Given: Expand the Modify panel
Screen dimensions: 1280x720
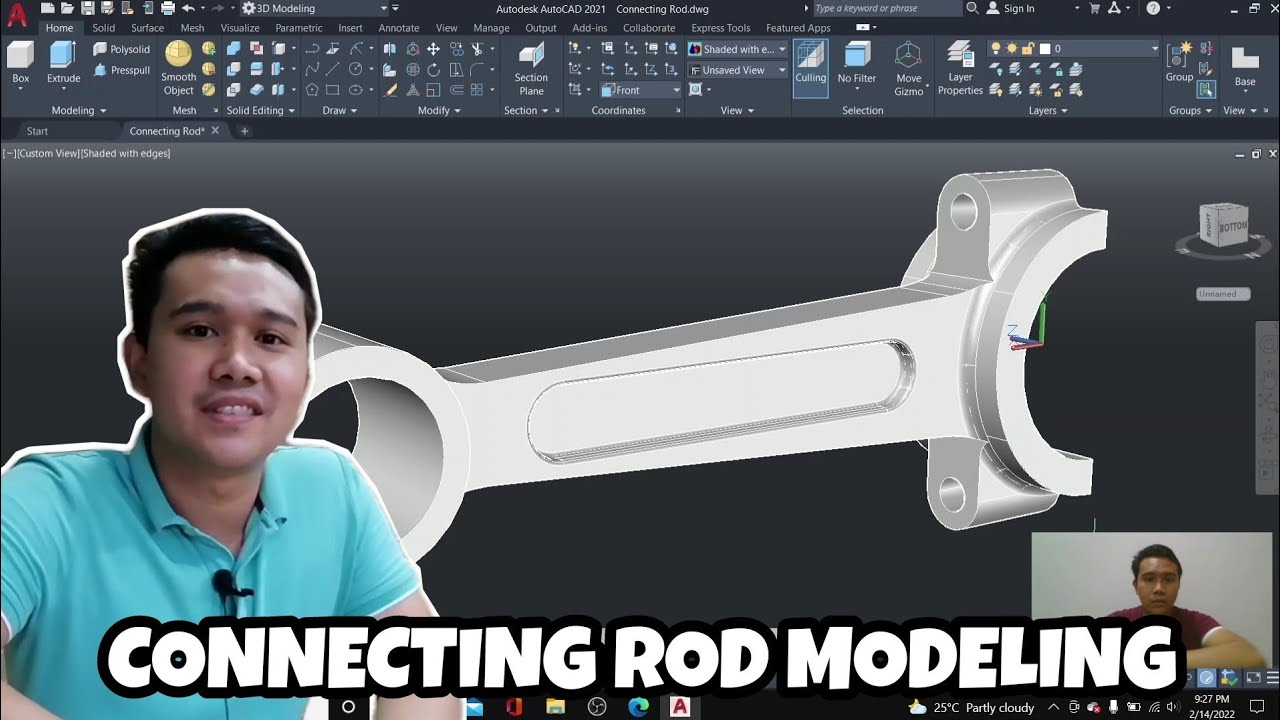Looking at the screenshot, I should (x=439, y=110).
